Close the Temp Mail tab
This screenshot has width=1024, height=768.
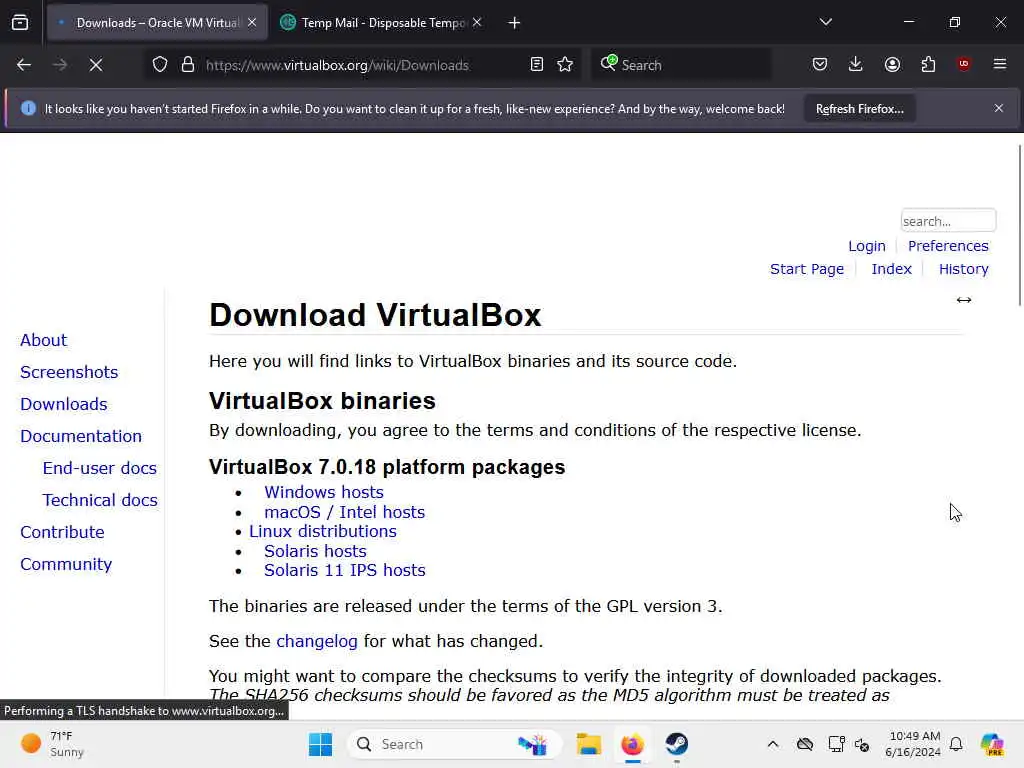coord(477,22)
